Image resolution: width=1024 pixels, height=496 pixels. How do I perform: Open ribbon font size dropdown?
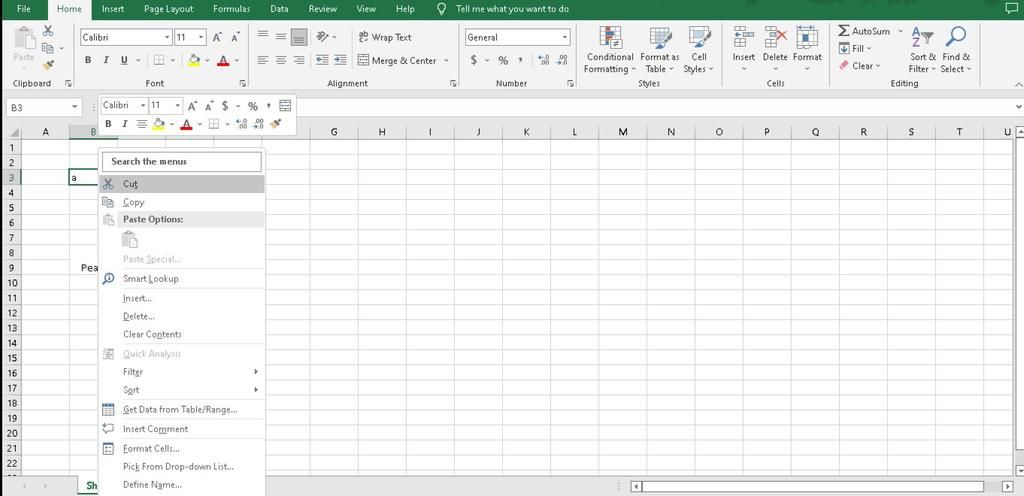201,37
